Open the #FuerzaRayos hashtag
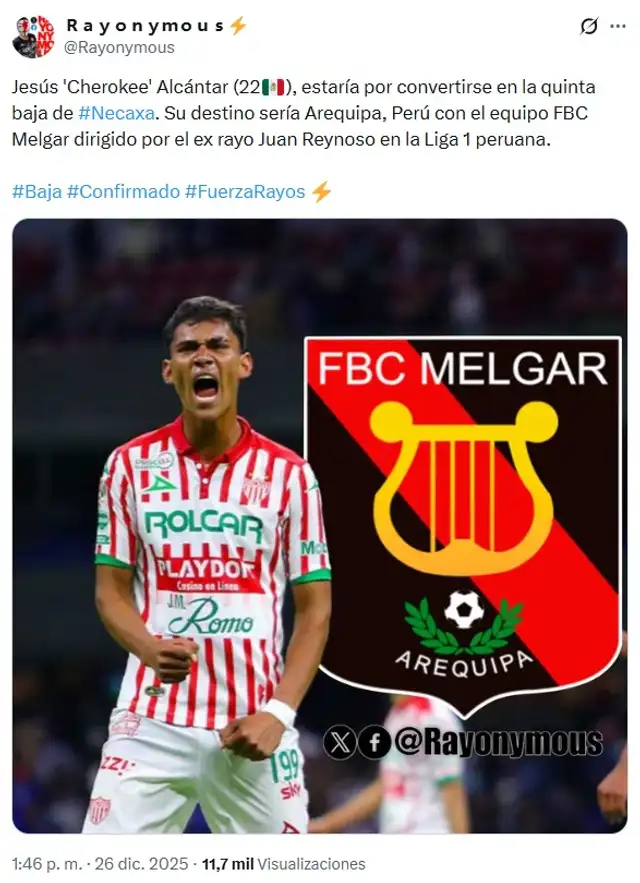 pos(245,191)
